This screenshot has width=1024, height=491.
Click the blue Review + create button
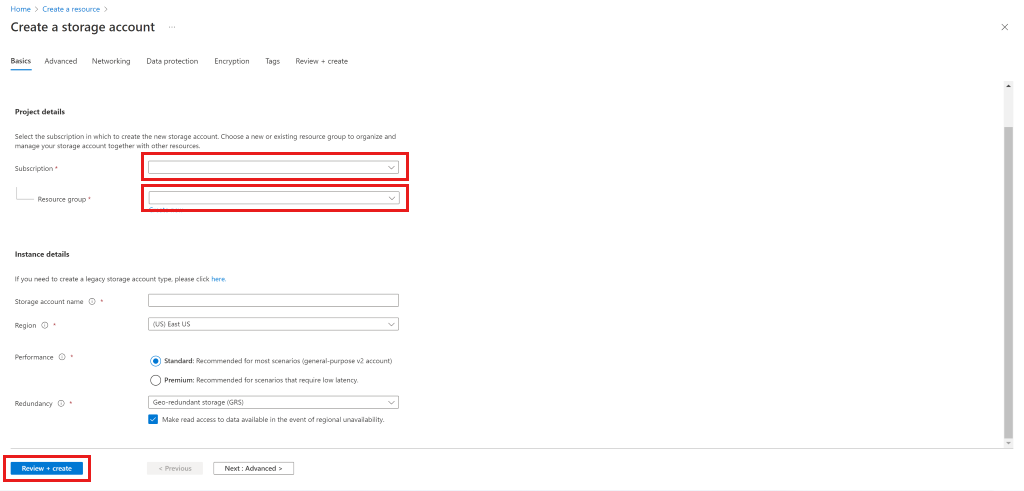tap(46, 468)
